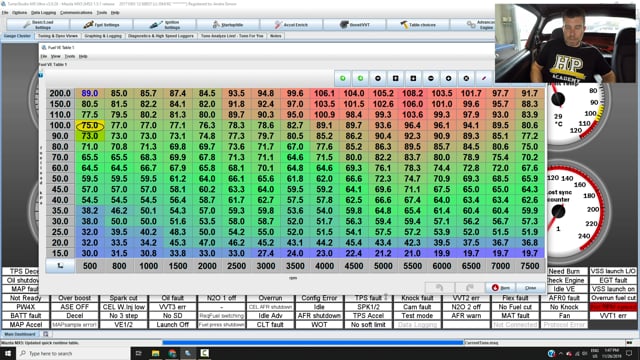The height and width of the screenshot is (360, 640).
Task: Click the Knock fault indicator
Action: 417,298
